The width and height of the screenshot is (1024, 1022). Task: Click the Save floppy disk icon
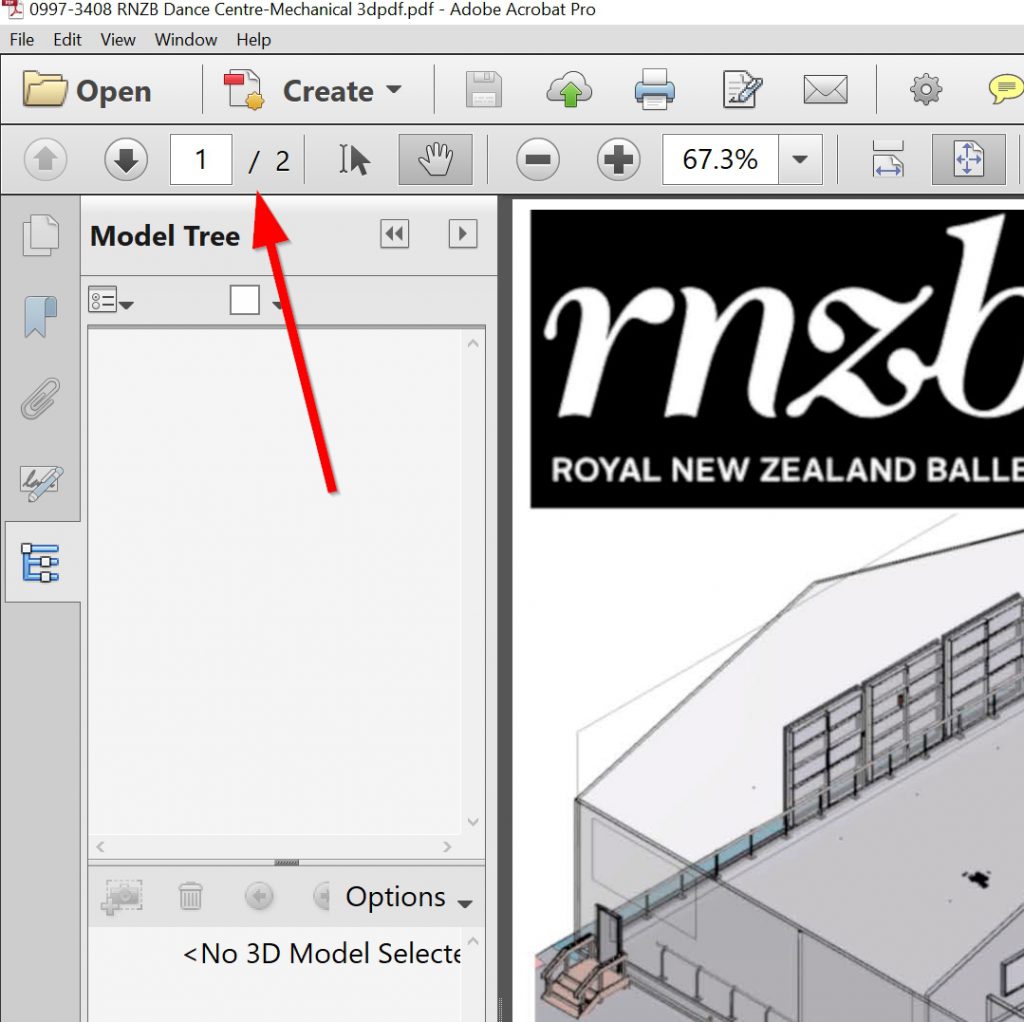pos(484,91)
